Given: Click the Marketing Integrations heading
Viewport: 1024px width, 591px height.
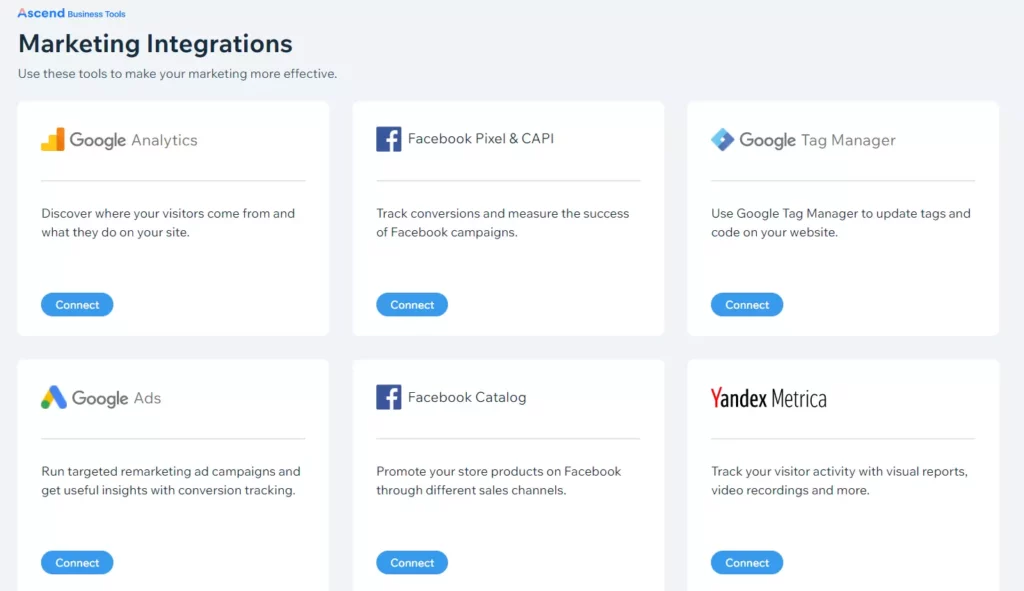Looking at the screenshot, I should (155, 44).
